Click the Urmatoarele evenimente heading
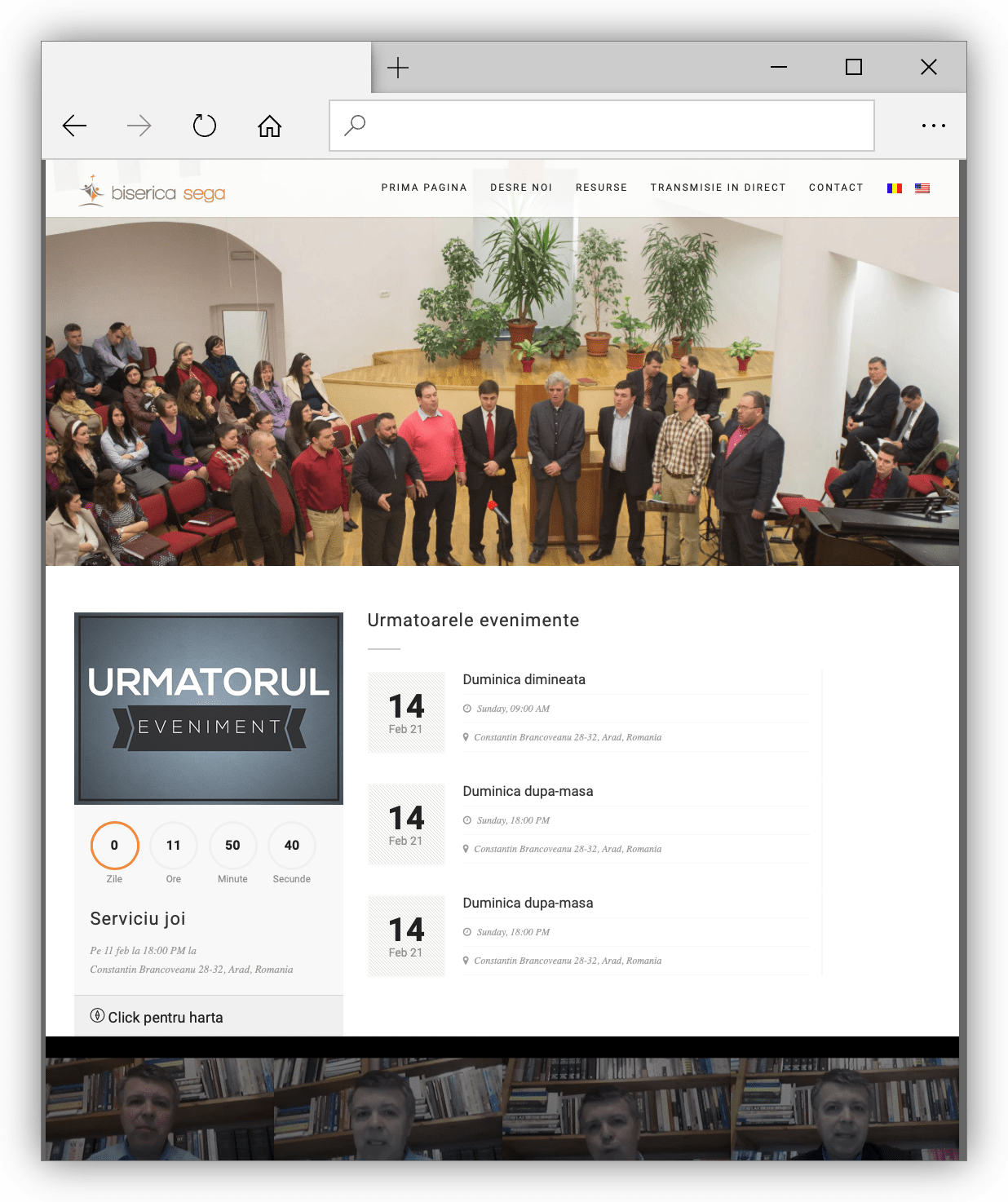 tap(473, 621)
